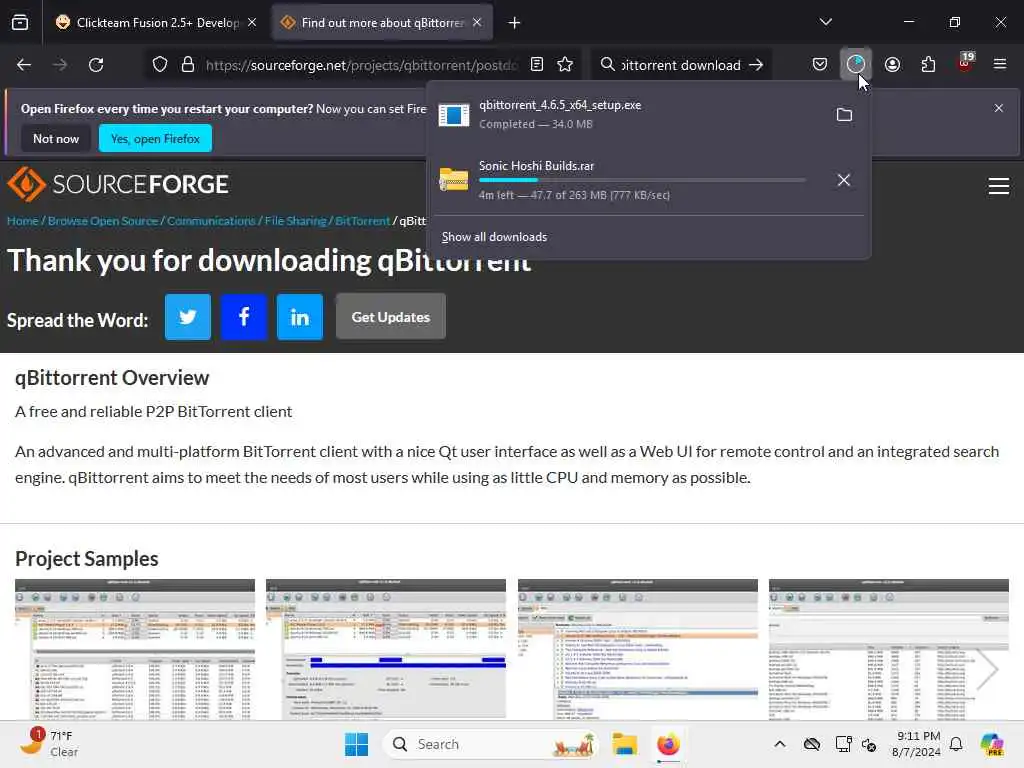Focus the sourceforge.net URL address bar
The width and height of the screenshot is (1024, 768).
361,65
